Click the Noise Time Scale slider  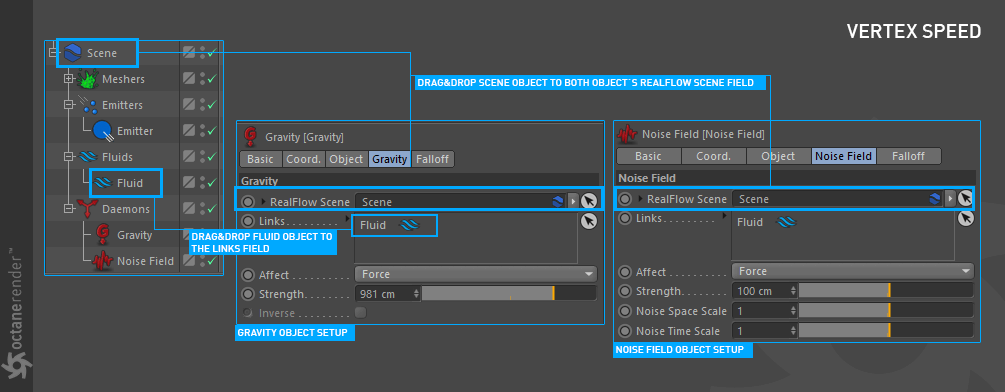pyautogui.click(x=886, y=331)
